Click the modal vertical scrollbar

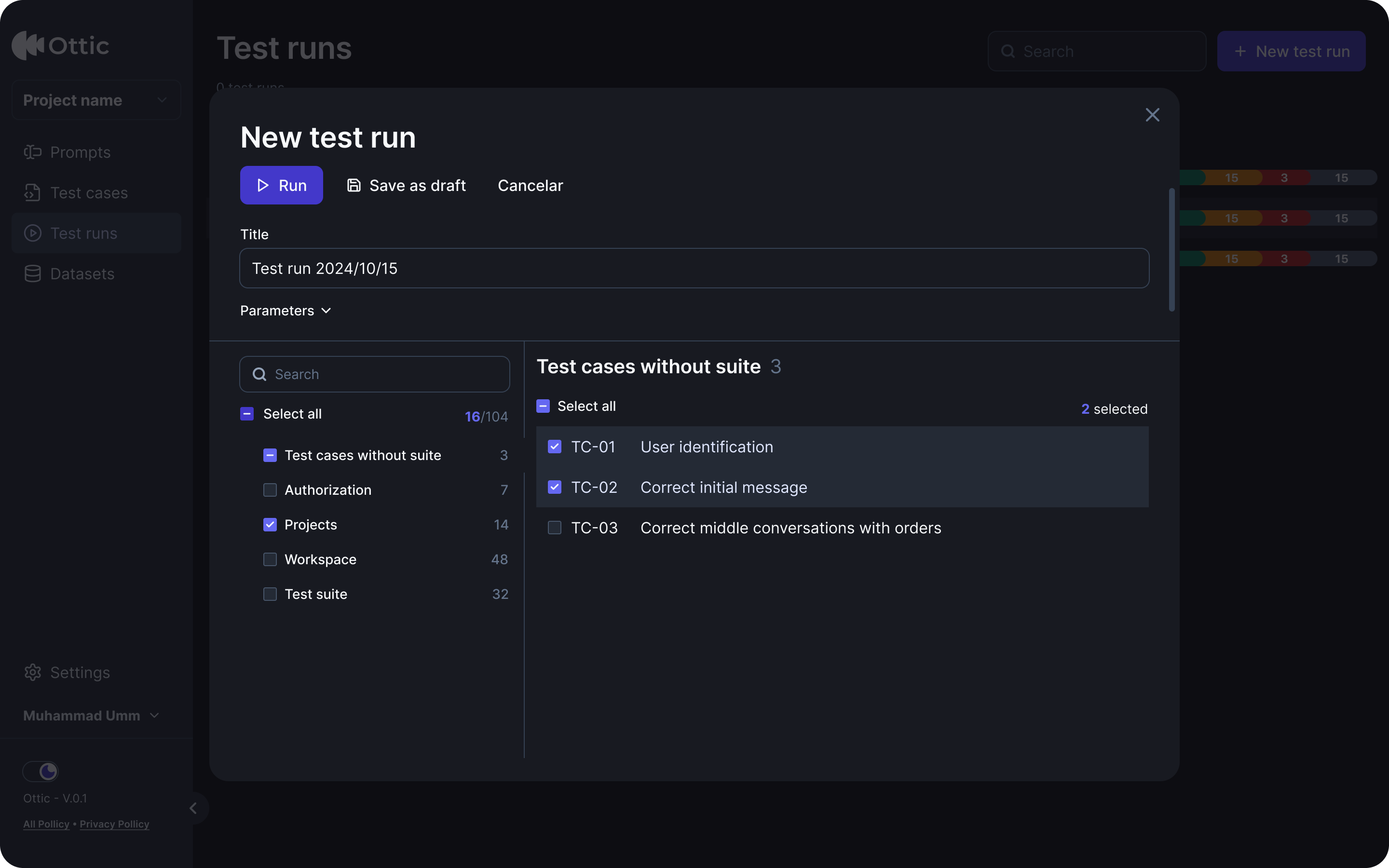point(1171,250)
